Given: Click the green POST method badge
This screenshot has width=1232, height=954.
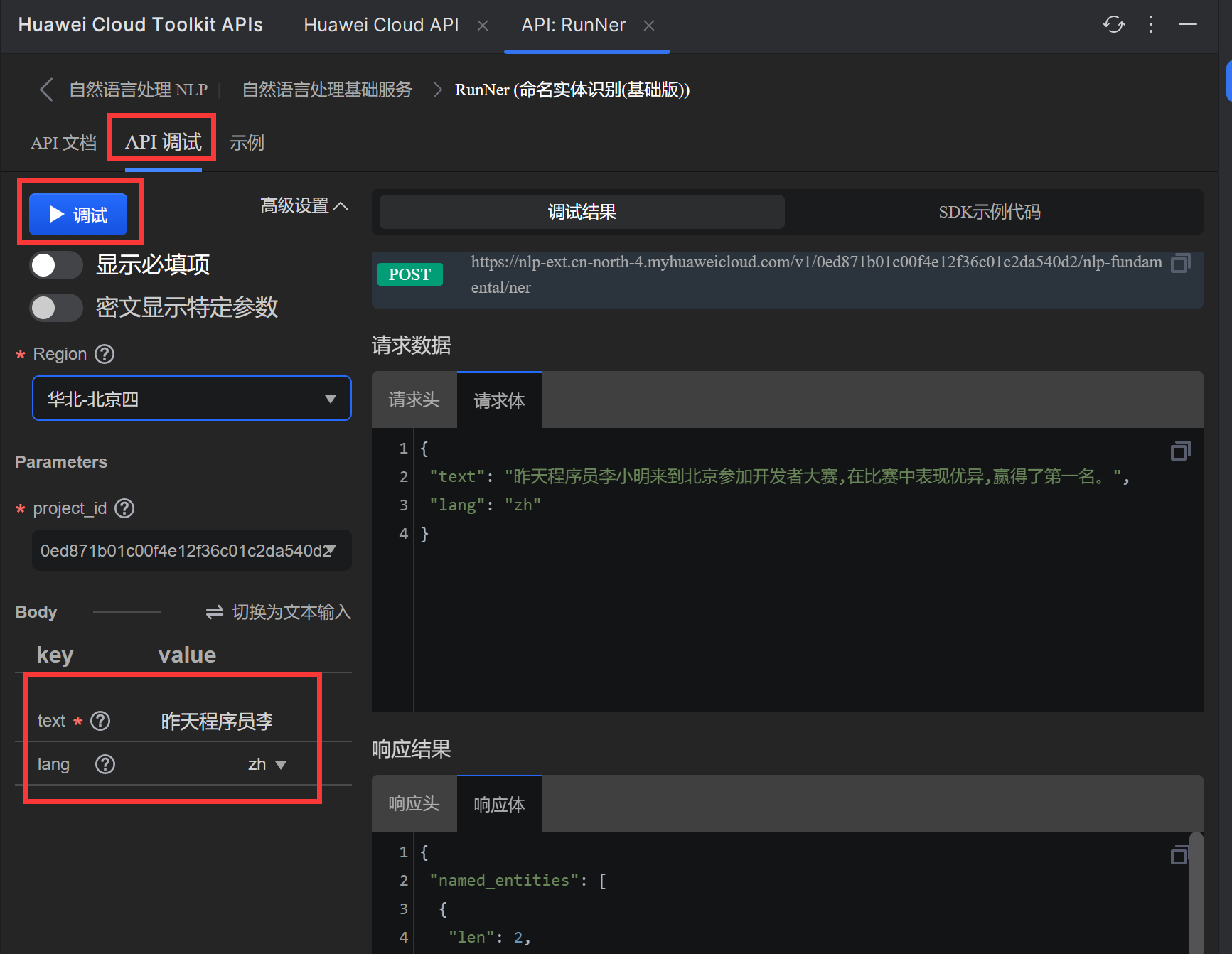Looking at the screenshot, I should tap(410, 274).
